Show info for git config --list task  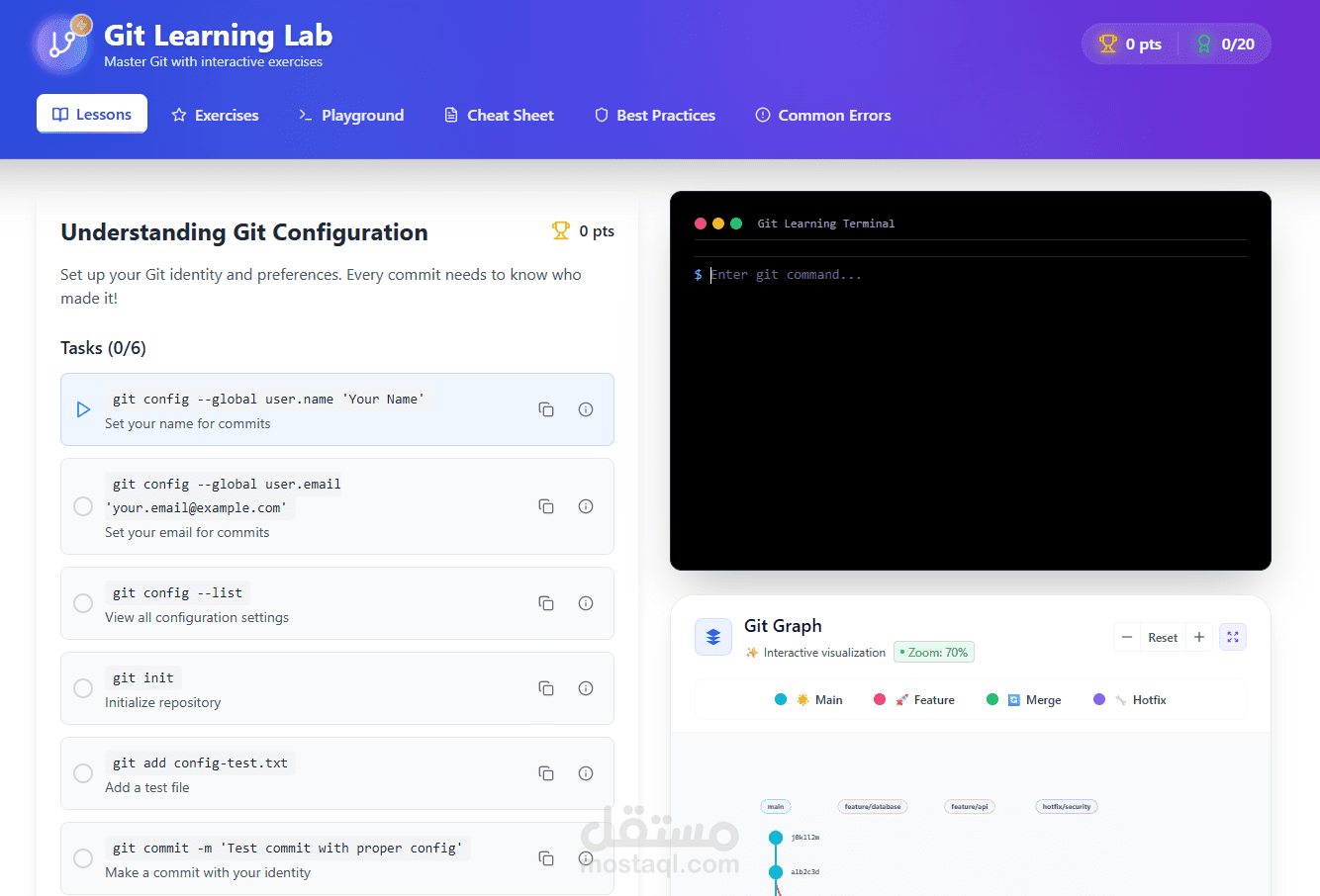click(x=586, y=603)
